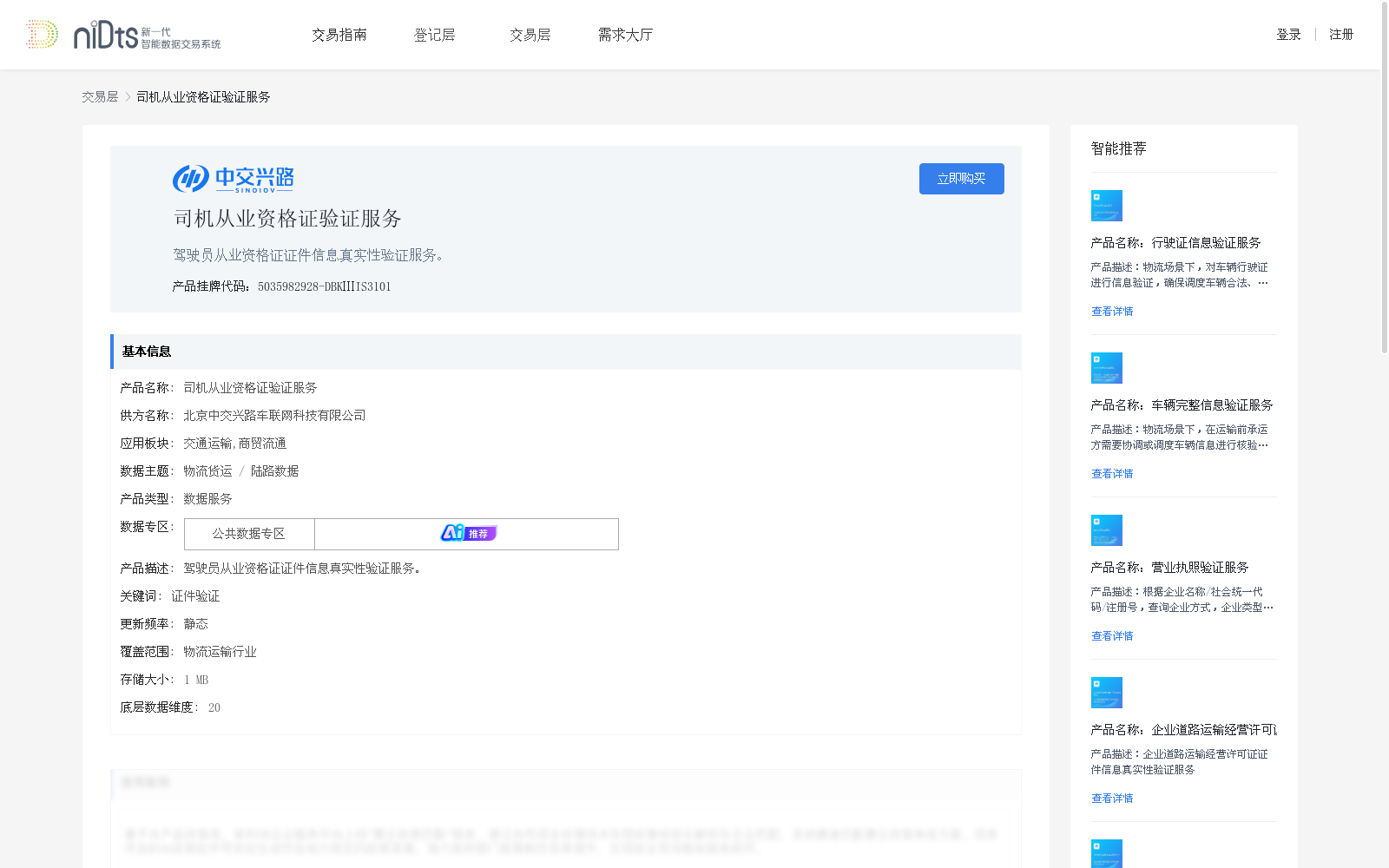The width and height of the screenshot is (1389, 868).
Task: Click product name 营业执照验证服务
Action: coord(1200,568)
